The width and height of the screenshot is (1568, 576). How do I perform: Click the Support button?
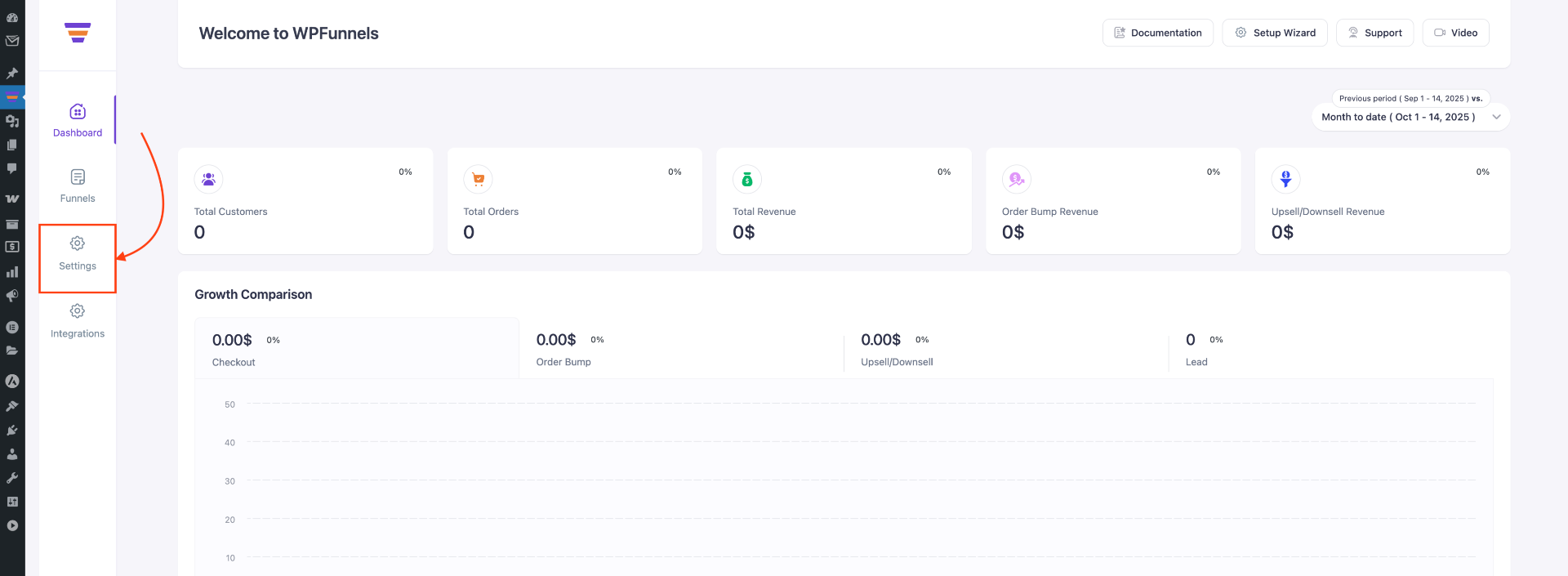tap(1375, 33)
